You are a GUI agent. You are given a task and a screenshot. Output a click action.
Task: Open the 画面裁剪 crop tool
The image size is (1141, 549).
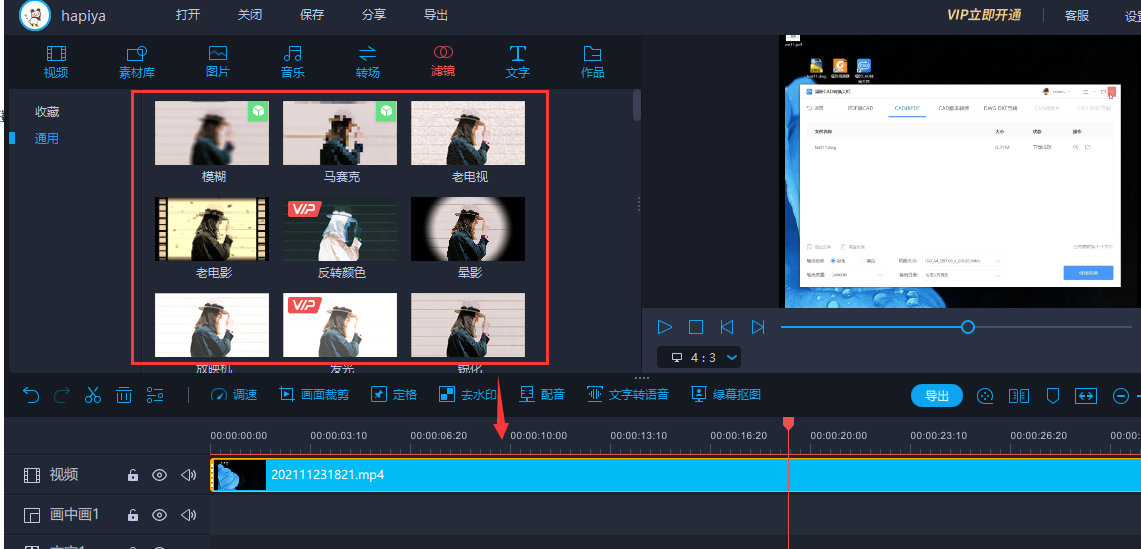314,395
